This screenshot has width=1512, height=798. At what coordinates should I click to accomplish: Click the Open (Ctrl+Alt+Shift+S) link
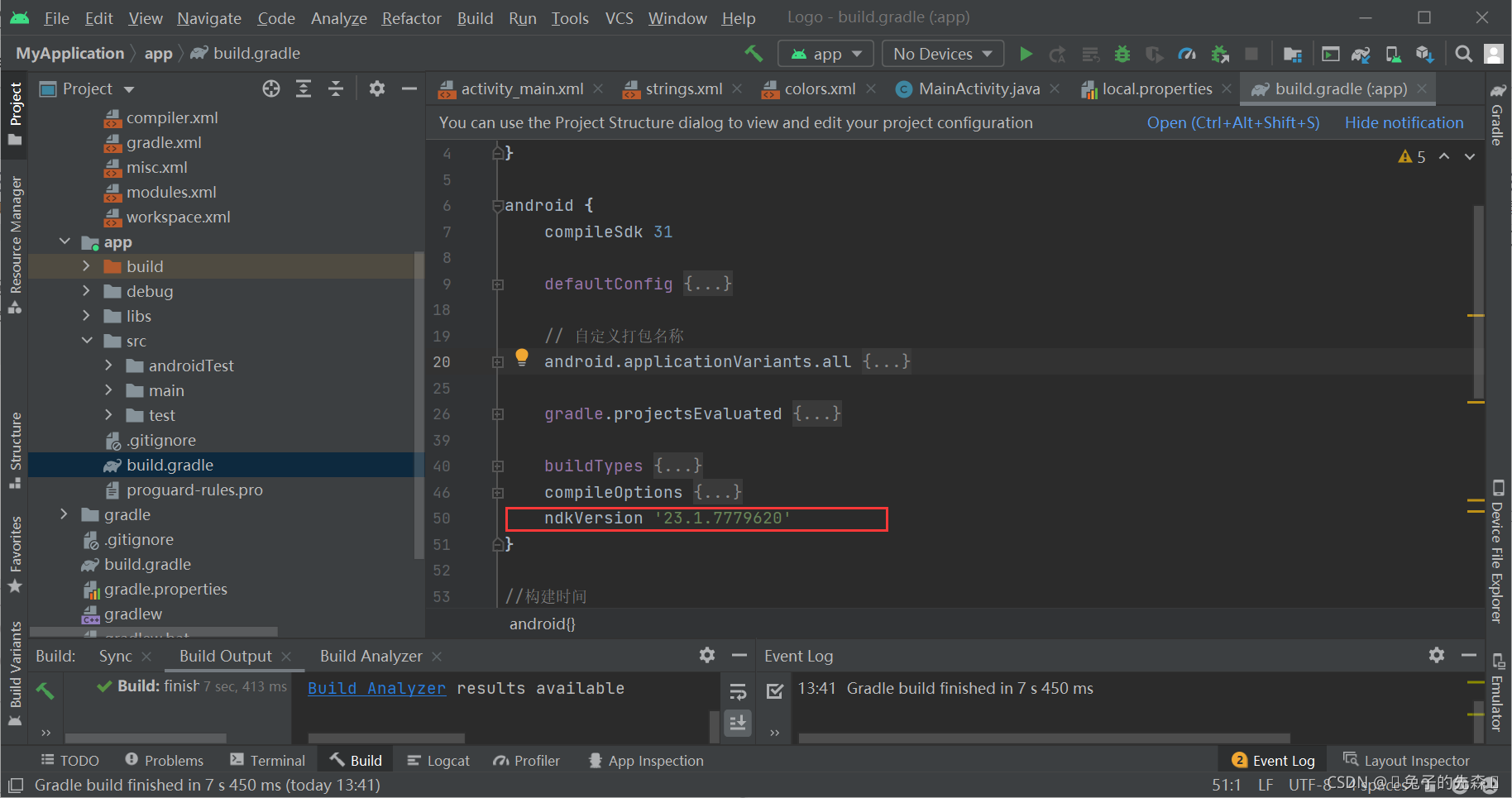tap(1232, 122)
